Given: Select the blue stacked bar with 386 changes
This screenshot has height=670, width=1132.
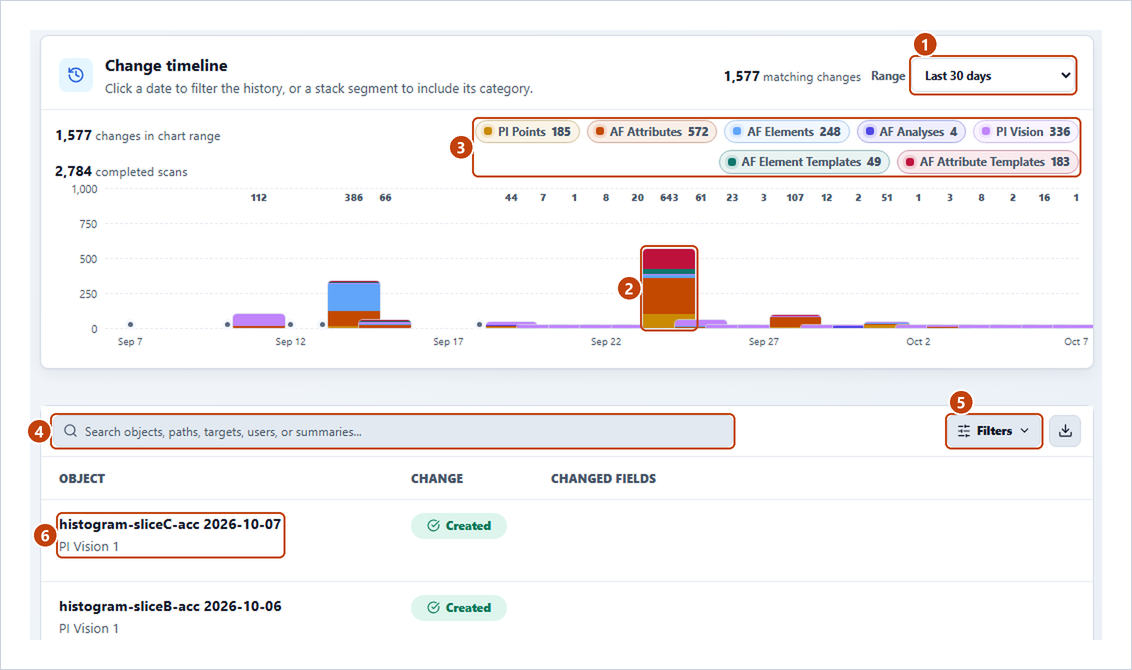Looking at the screenshot, I should 354,304.
